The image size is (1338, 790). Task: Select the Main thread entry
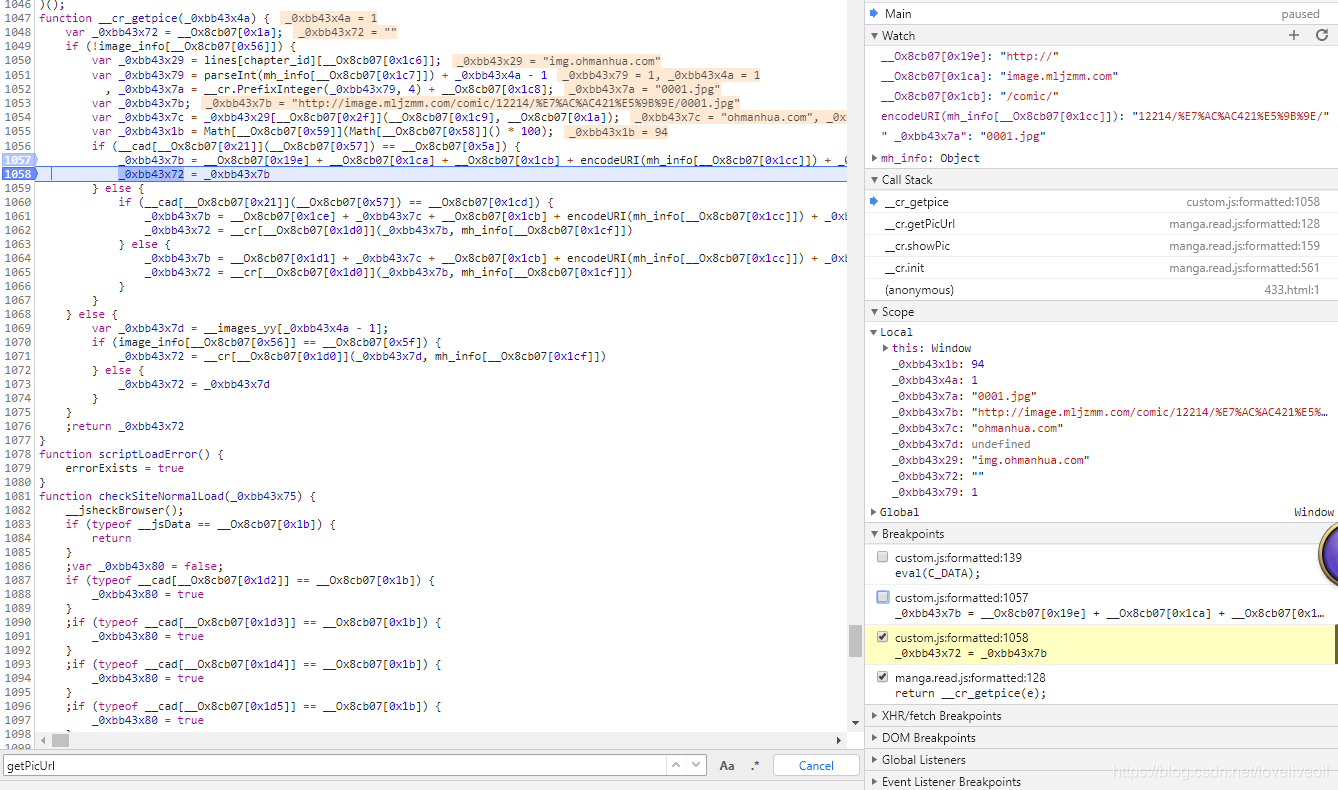1101,14
